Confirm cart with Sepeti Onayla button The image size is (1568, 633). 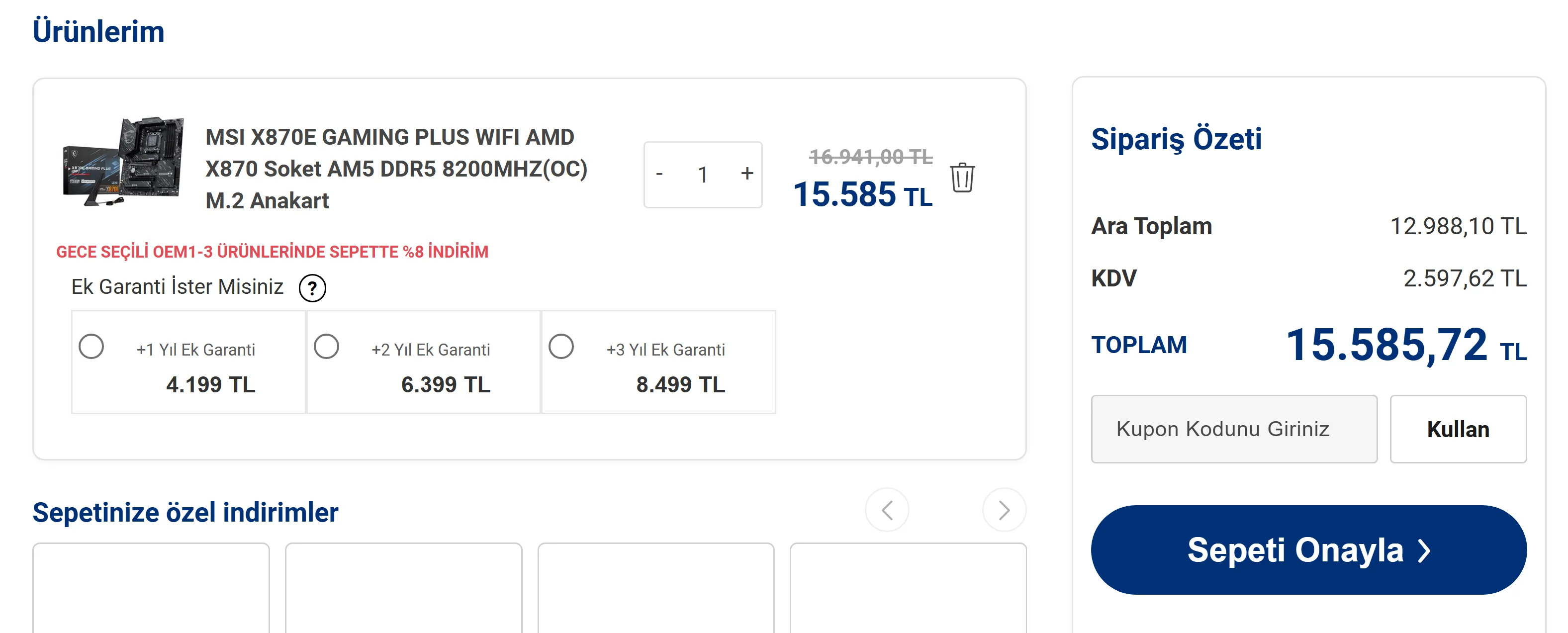pyautogui.click(x=1308, y=549)
